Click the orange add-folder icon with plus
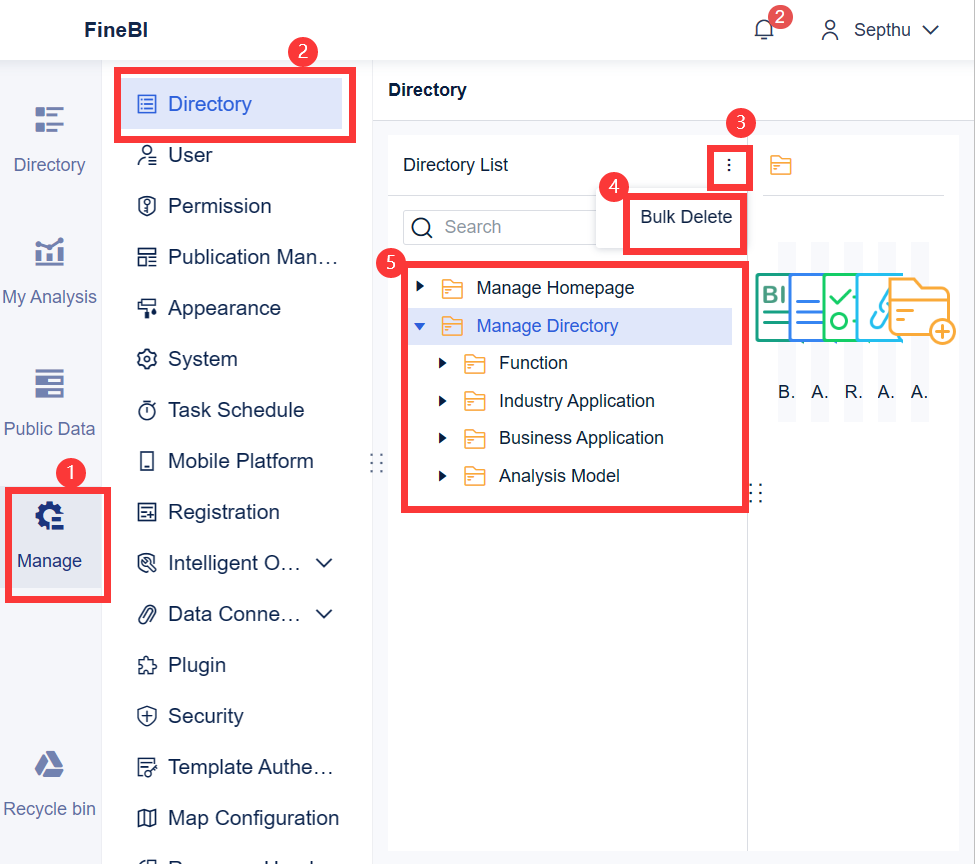The width and height of the screenshot is (975, 864). coord(921,312)
